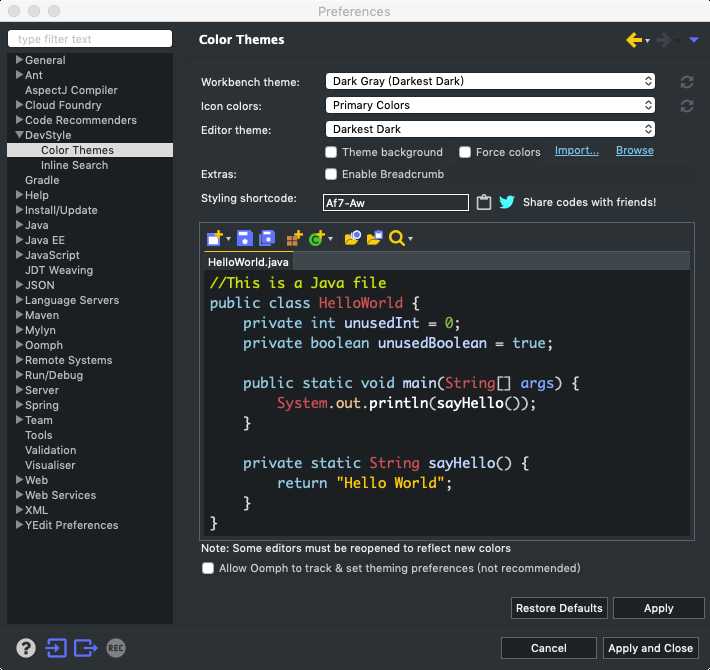710x670 pixels.
Task: Toggle the Theme background checkbox
Action: [331, 152]
